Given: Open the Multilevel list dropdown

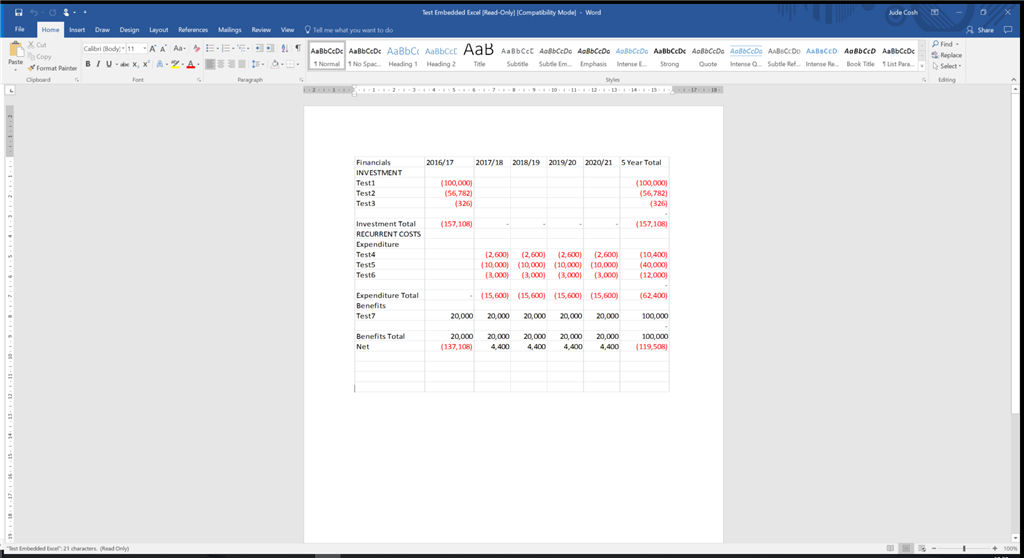Looking at the screenshot, I should [x=248, y=48].
